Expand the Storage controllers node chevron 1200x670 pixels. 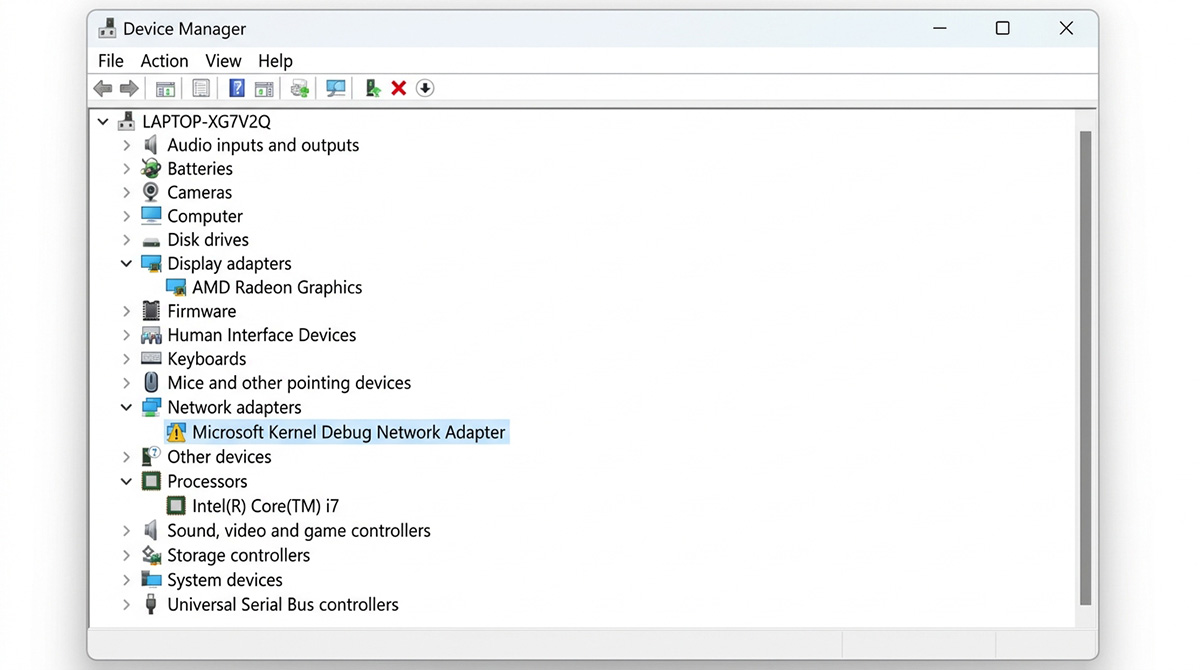pos(126,555)
